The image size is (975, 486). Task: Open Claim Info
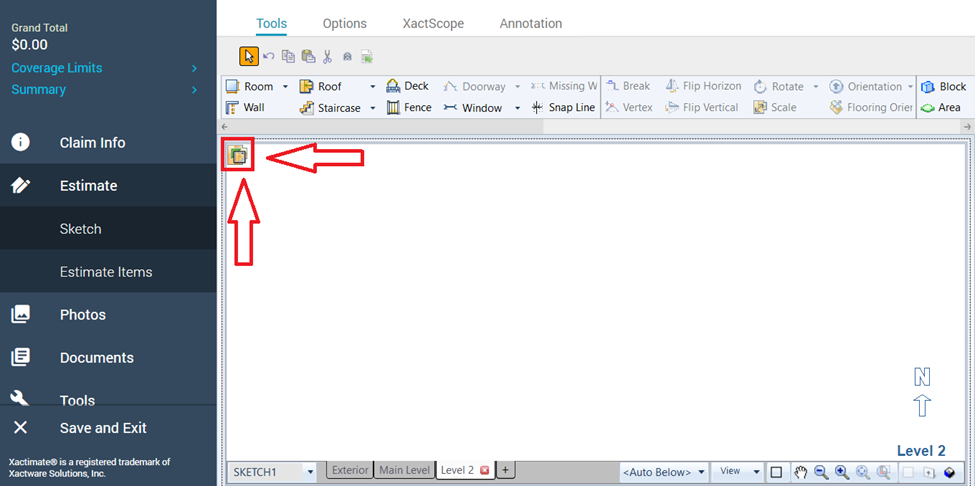pos(108,143)
